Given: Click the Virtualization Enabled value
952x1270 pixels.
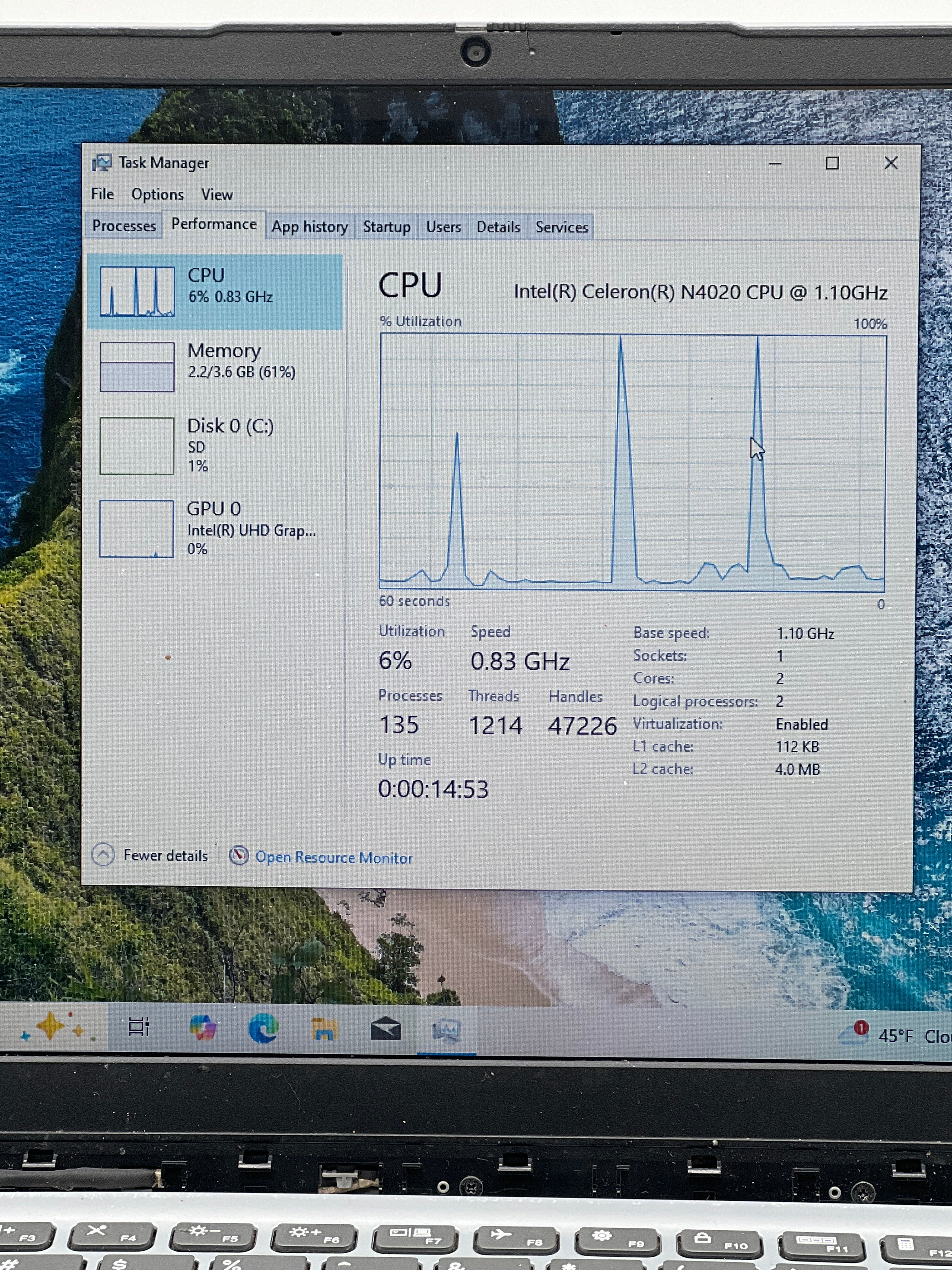Looking at the screenshot, I should tap(802, 724).
